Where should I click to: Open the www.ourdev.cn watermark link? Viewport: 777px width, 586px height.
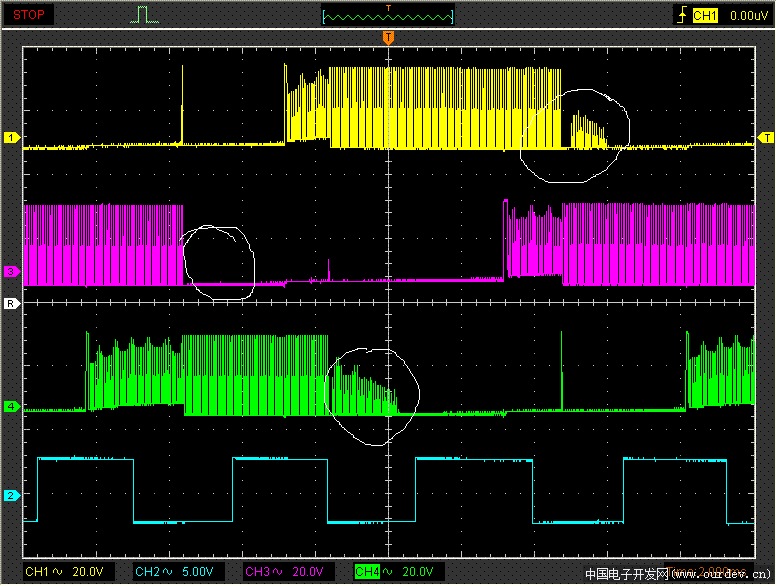tap(722, 574)
